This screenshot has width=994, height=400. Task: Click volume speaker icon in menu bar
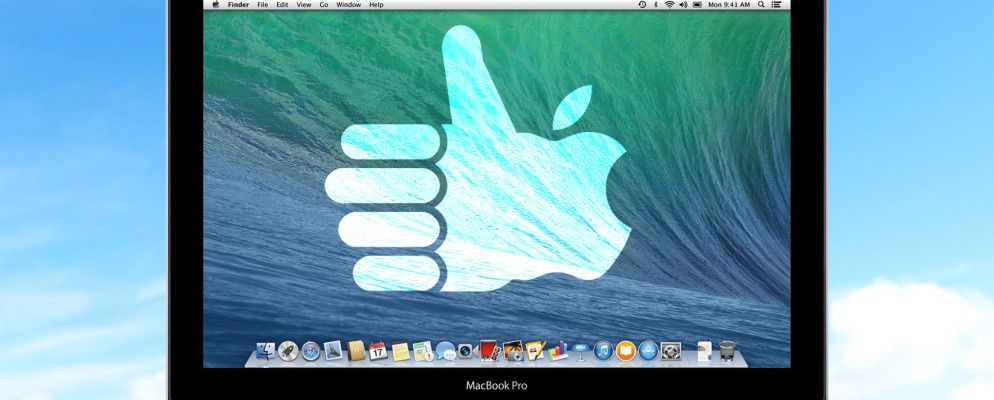point(683,4)
